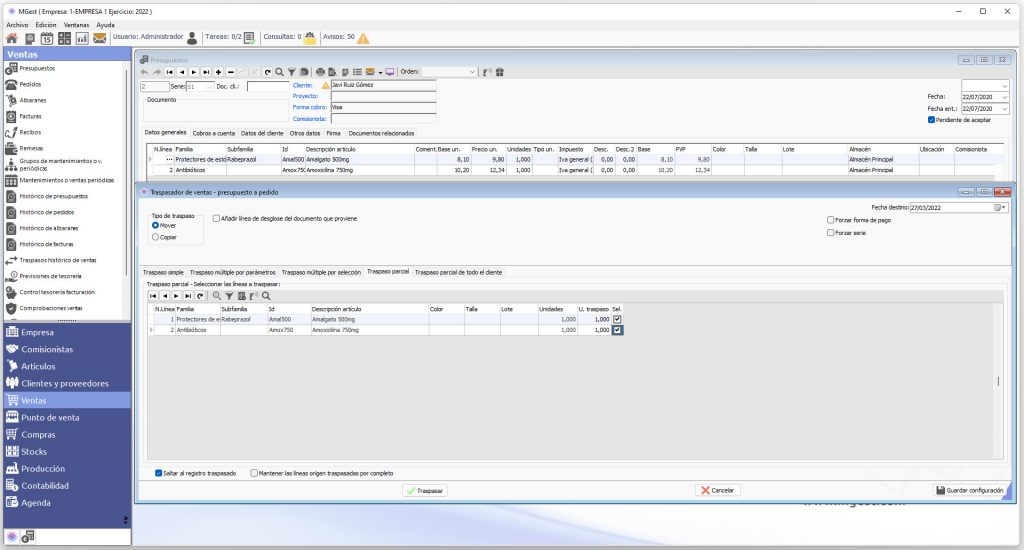Viewport: 1024px width, 550px height.
Task: Open the Fecha ent. date dropdown
Action: click(1004, 109)
